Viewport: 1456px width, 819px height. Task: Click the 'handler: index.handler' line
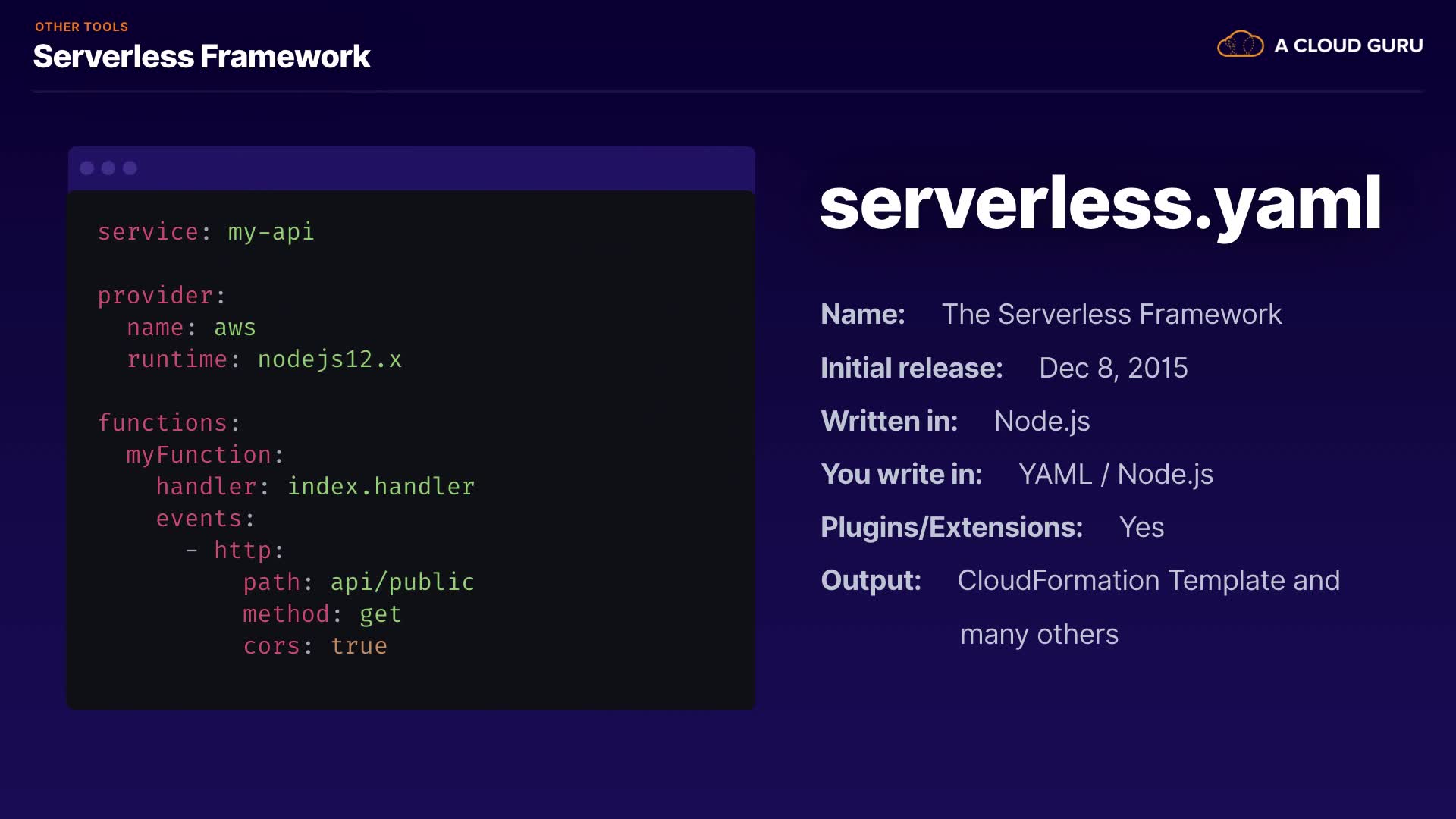click(x=315, y=487)
